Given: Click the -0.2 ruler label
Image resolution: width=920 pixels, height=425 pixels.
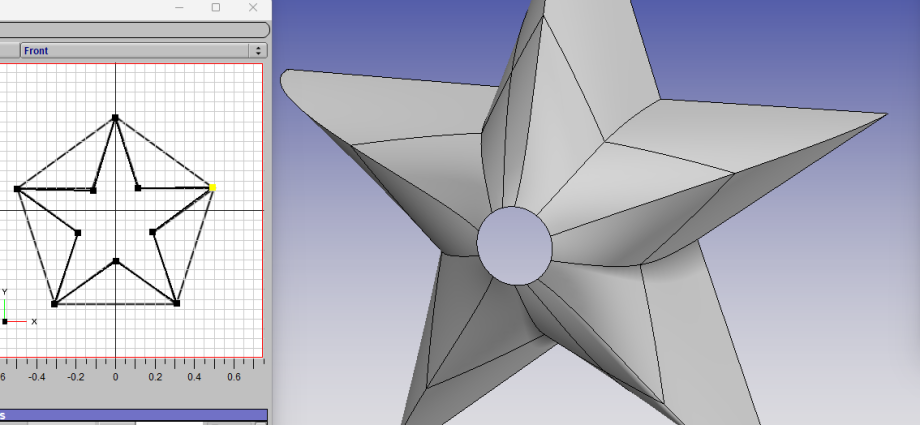Looking at the screenshot, I should pyautogui.click(x=76, y=377).
